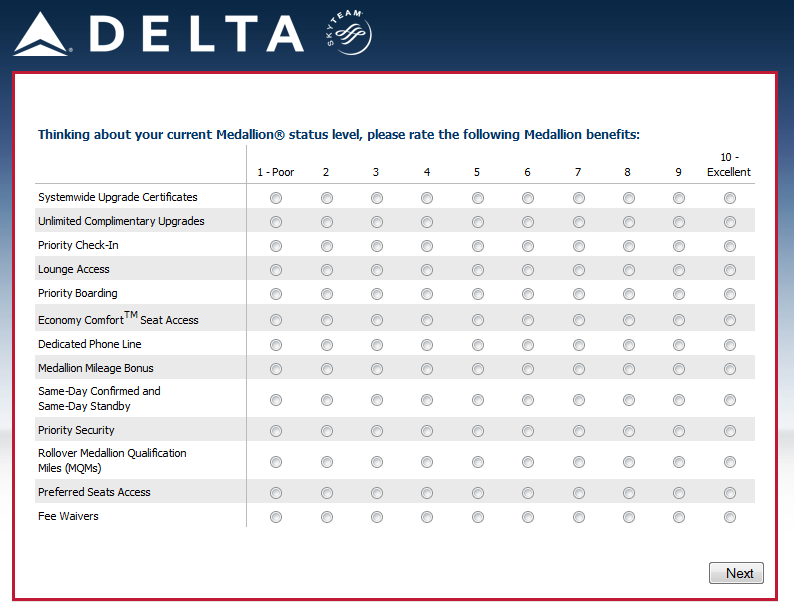Image resolution: width=794 pixels, height=615 pixels.
Task: Rate Lounge Access as 8
Action: [x=628, y=270]
